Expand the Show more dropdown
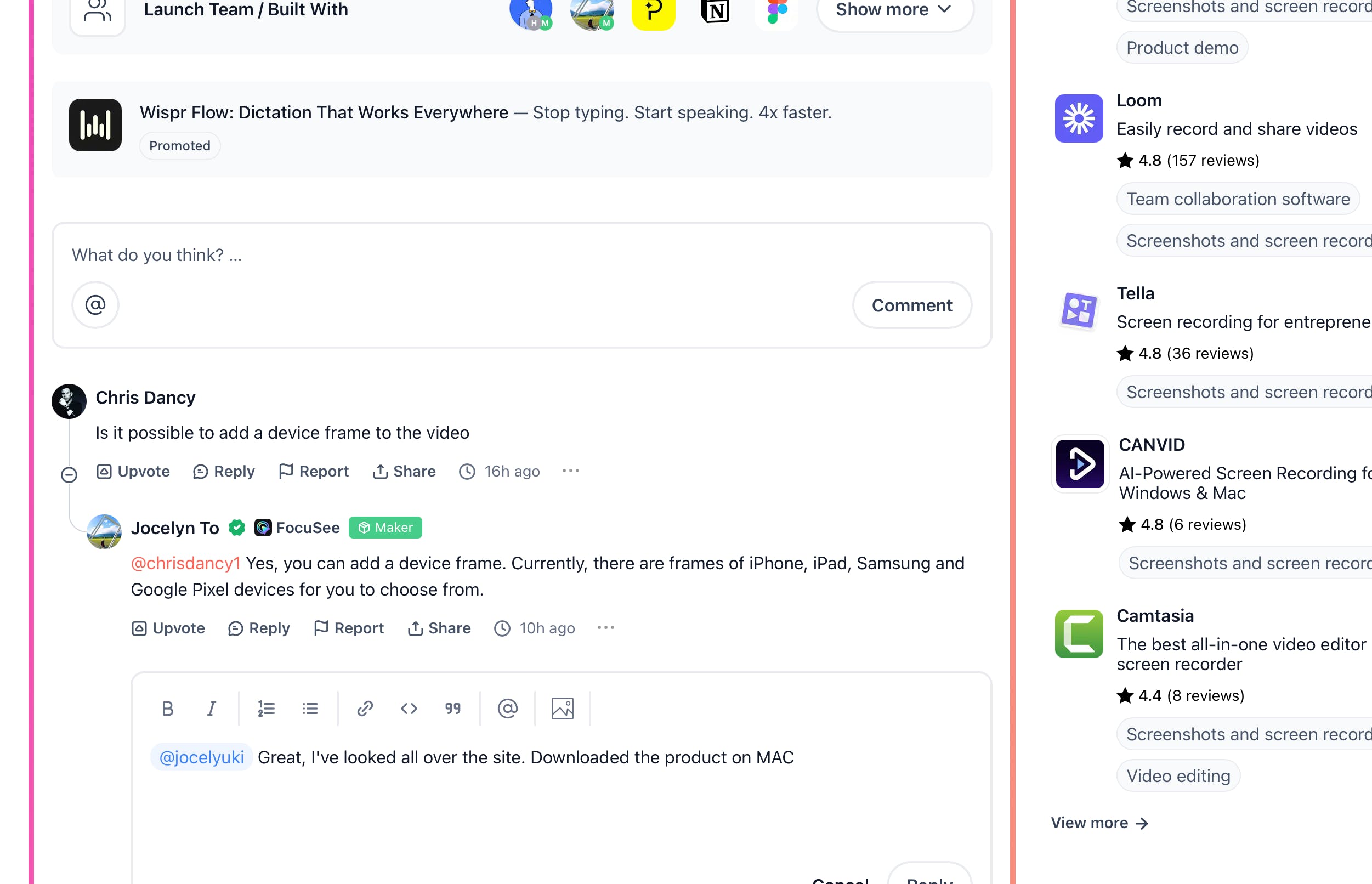This screenshot has width=1372, height=884. 894,10
